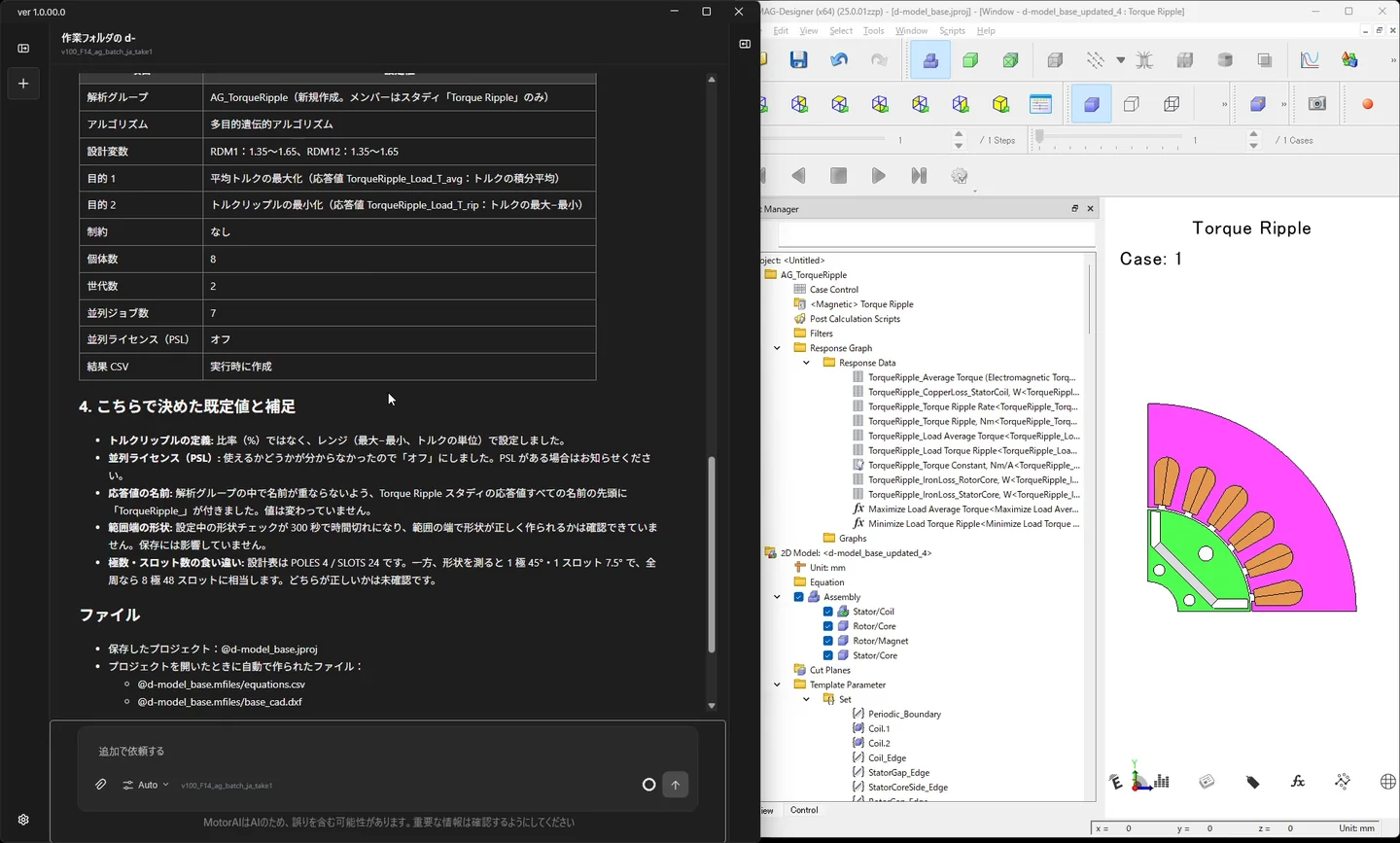Toggle the Rotor/Magnet checkbox

[x=828, y=641]
